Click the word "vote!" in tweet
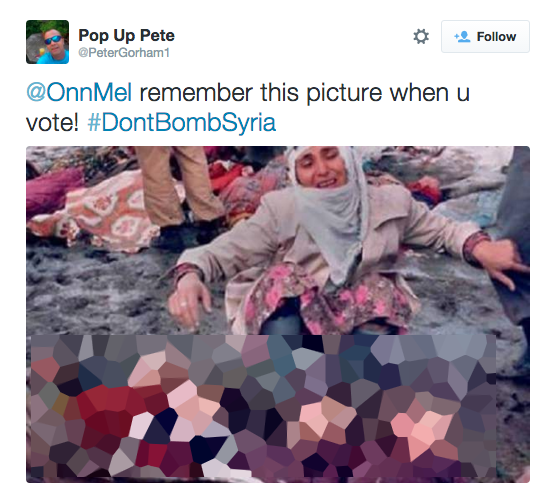555x492 pixels. click(x=52, y=123)
